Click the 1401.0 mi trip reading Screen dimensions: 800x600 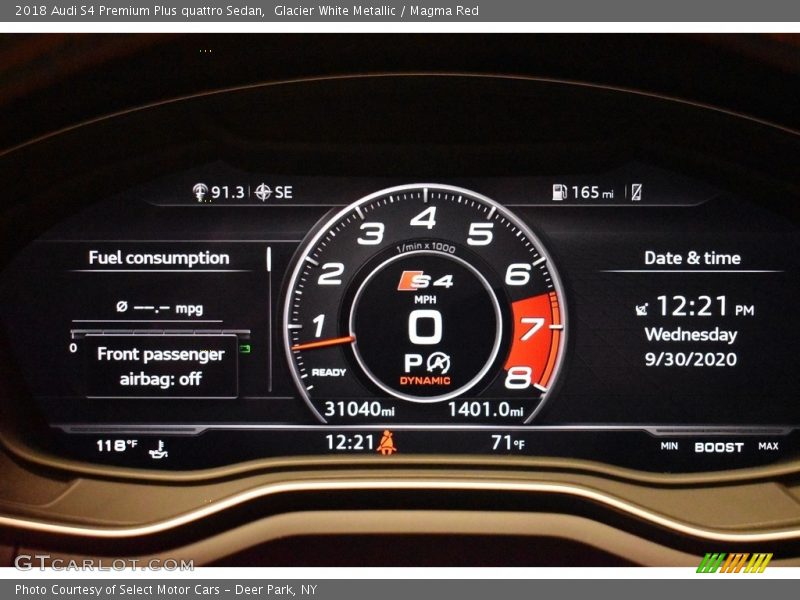(486, 409)
